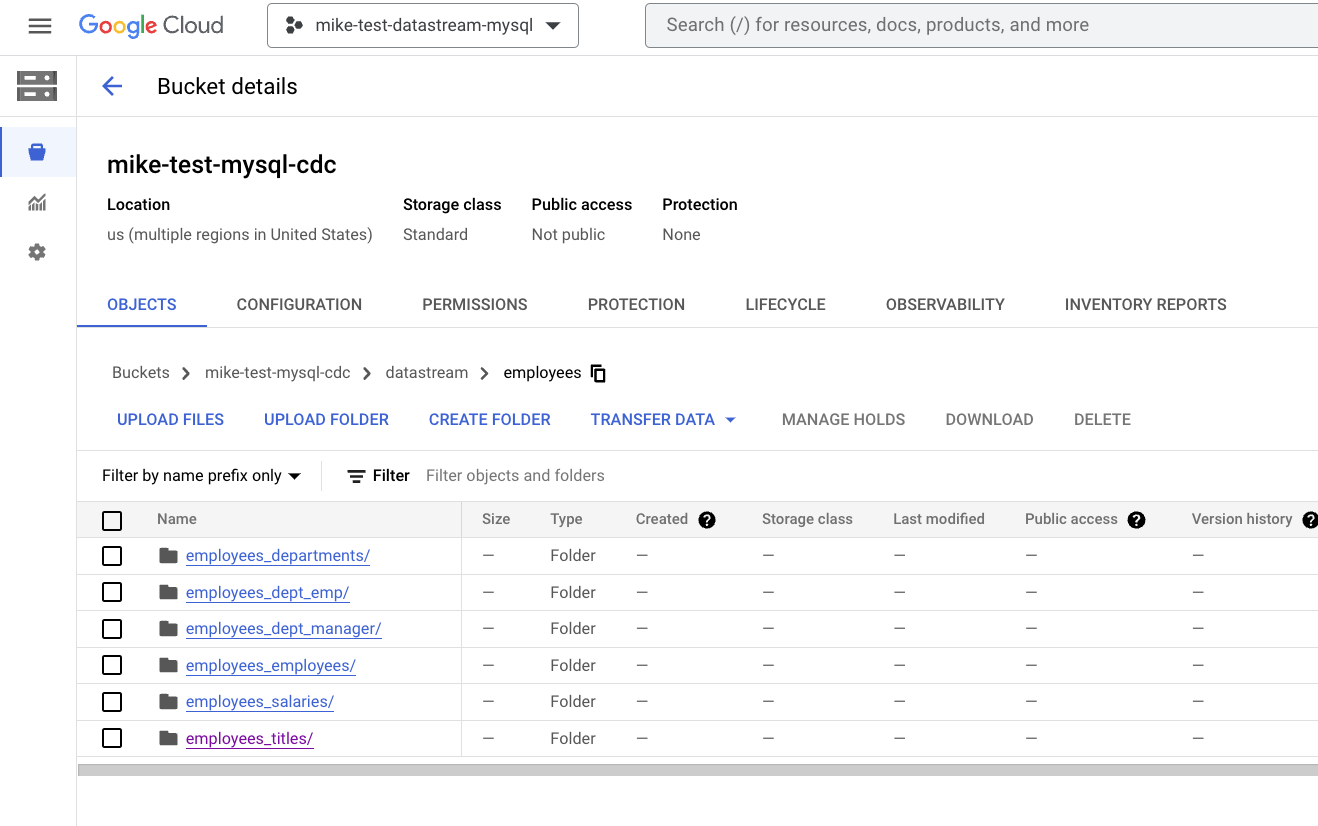Switch to the Objects tab
This screenshot has height=826, width=1318.
[142, 305]
